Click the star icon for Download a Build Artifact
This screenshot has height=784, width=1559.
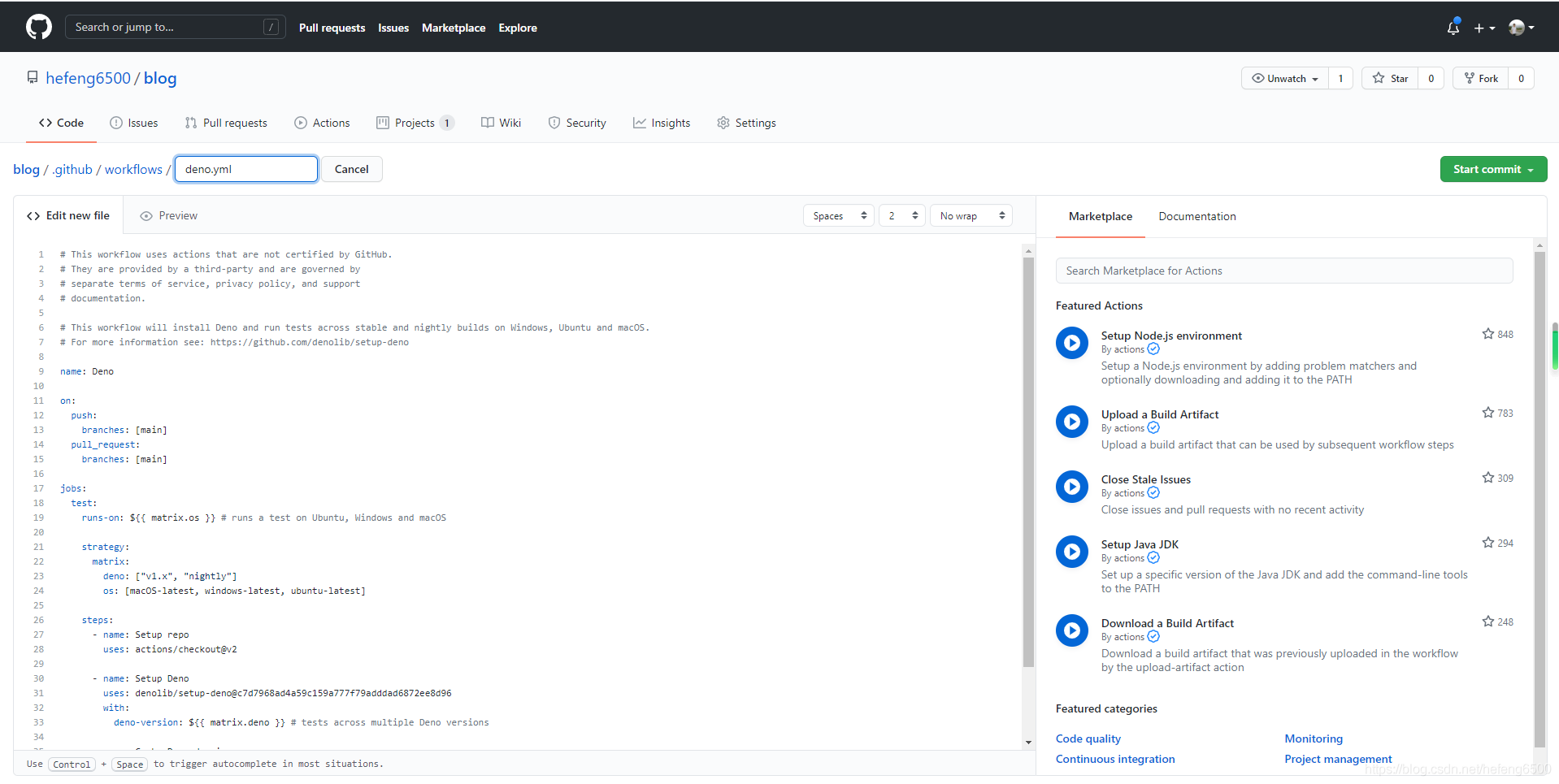click(1488, 622)
